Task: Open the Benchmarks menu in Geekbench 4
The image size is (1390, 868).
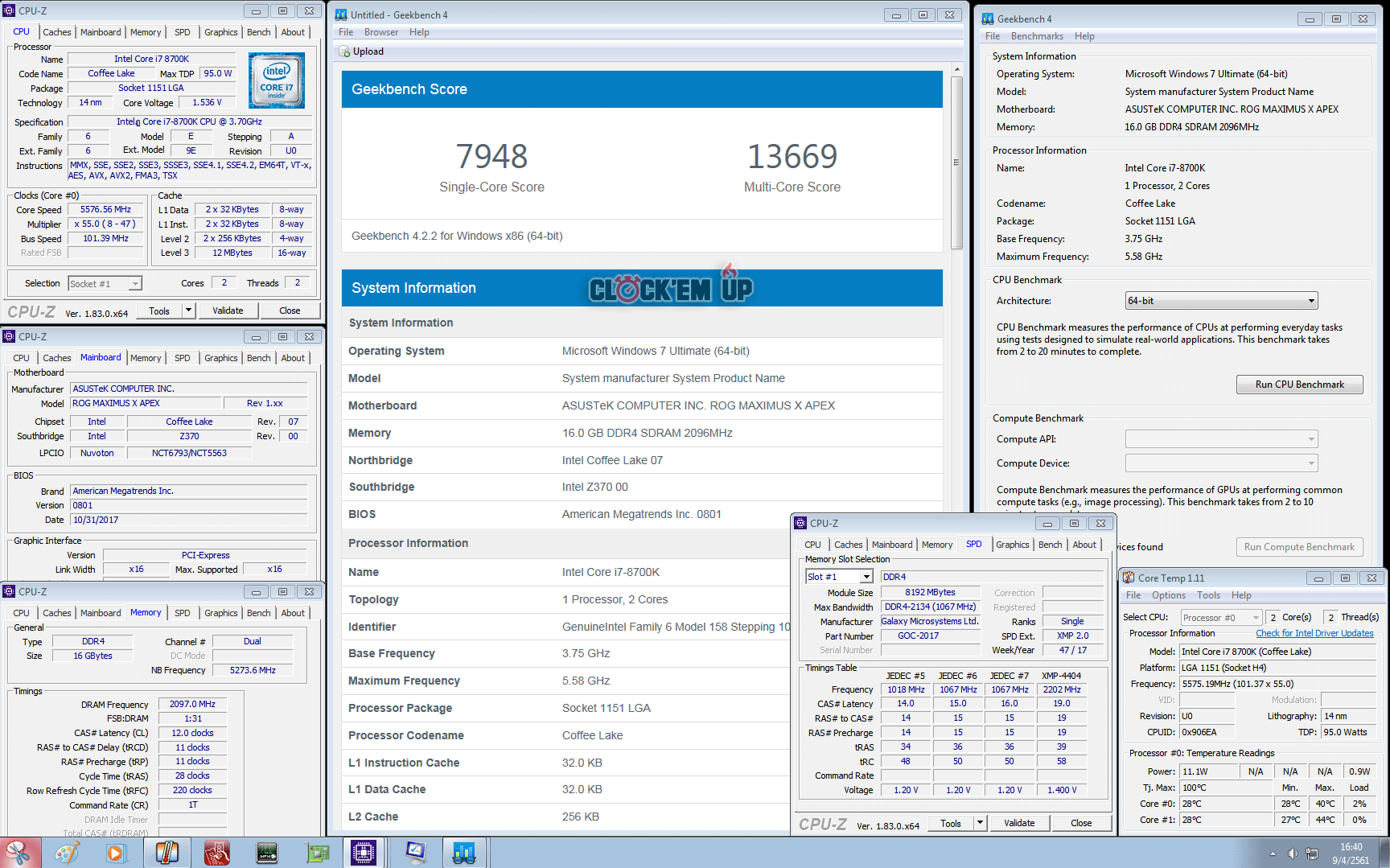Action: tap(1036, 36)
